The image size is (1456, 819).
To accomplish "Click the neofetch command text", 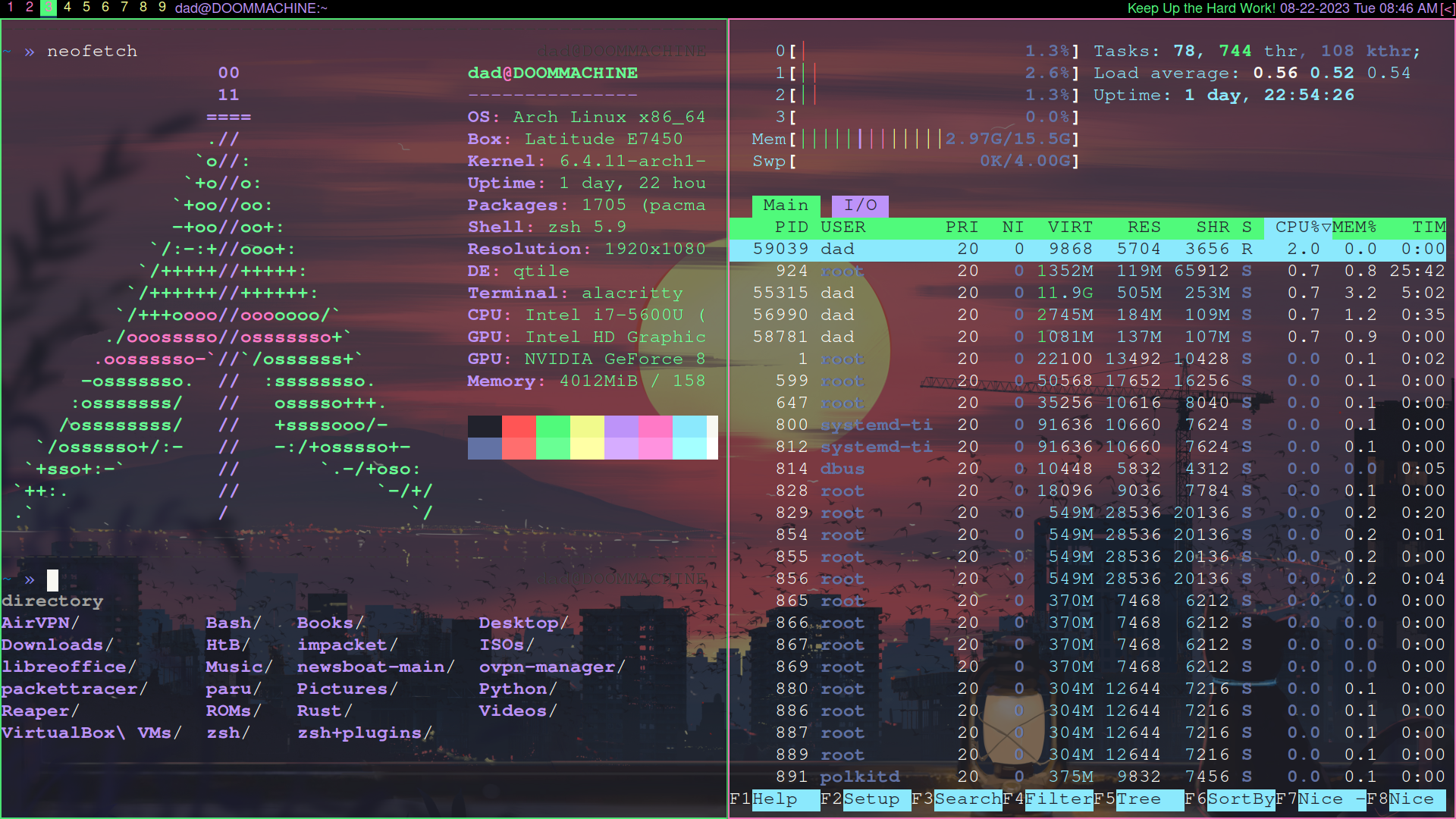I will click(x=92, y=52).
